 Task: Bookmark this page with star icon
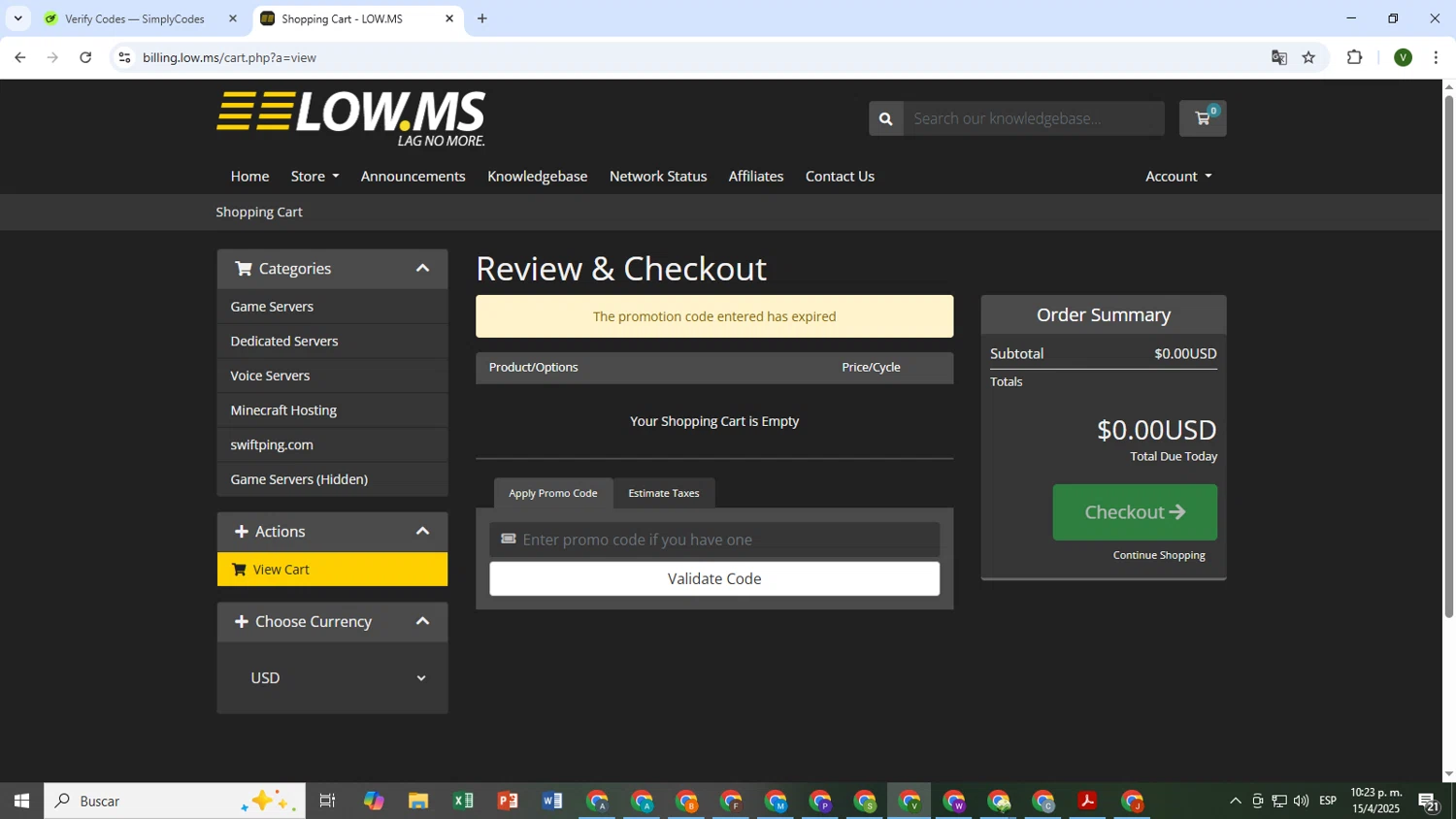[x=1308, y=57]
